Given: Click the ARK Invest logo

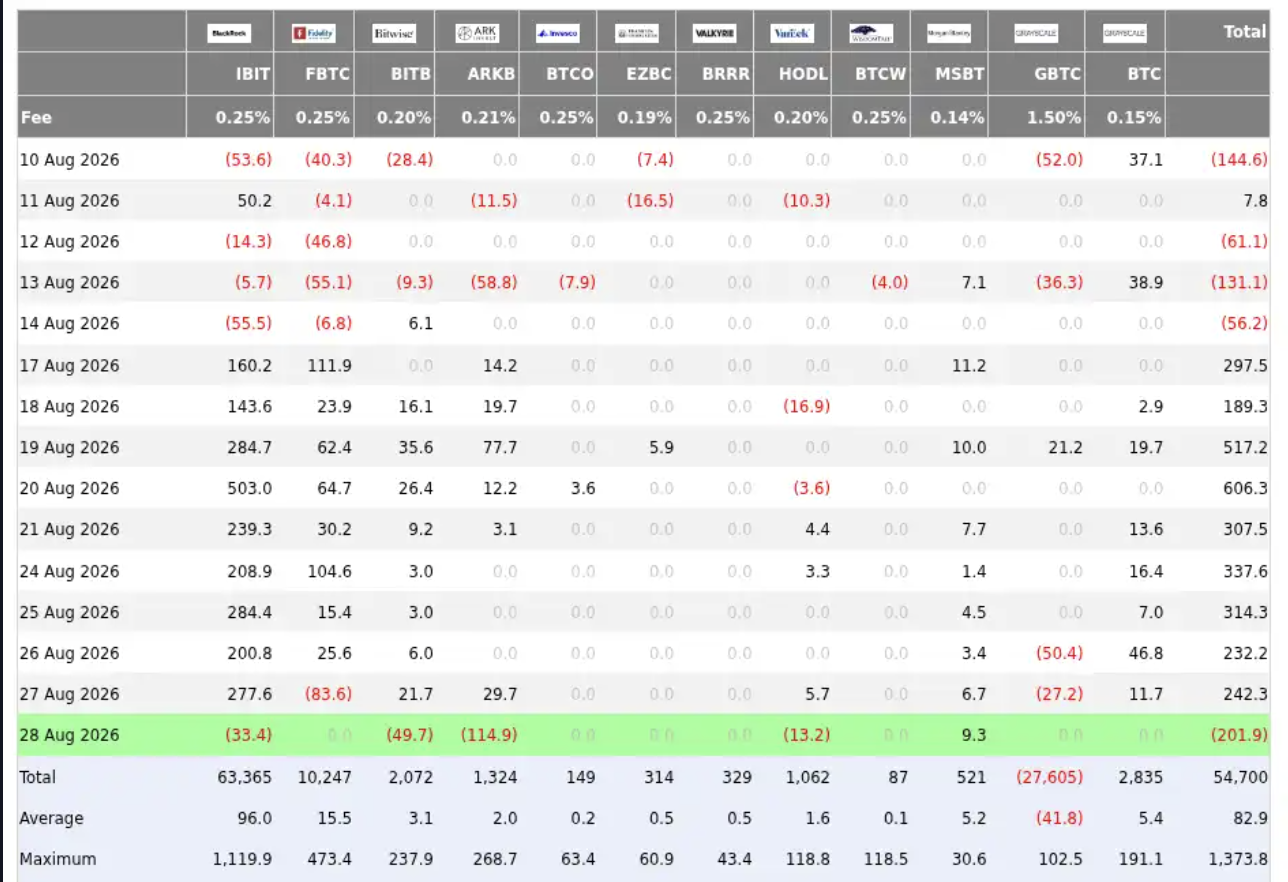Looking at the screenshot, I should tap(478, 34).
